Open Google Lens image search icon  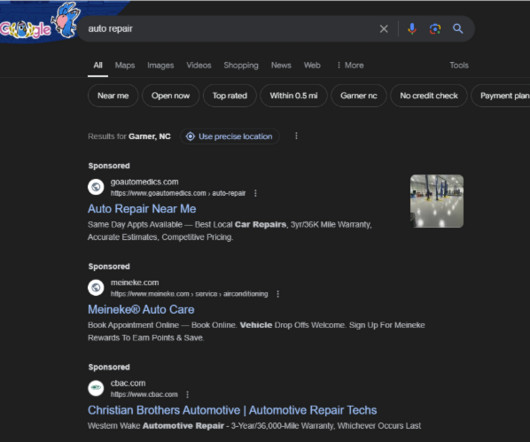[435, 29]
